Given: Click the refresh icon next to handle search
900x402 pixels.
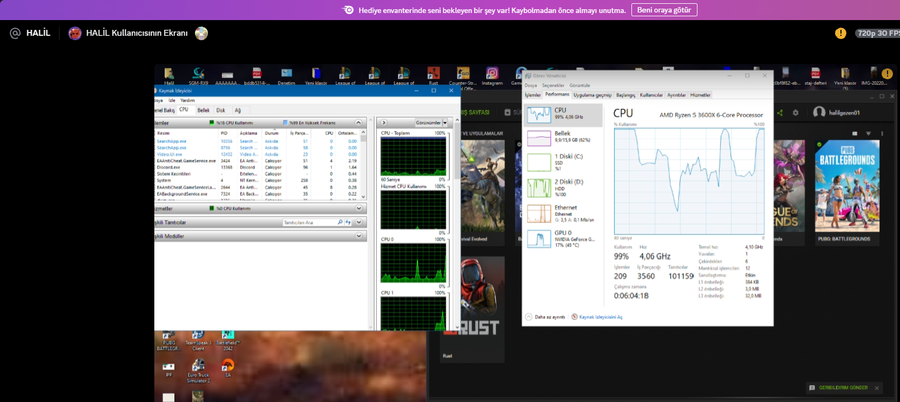Looking at the screenshot, I should click(348, 222).
